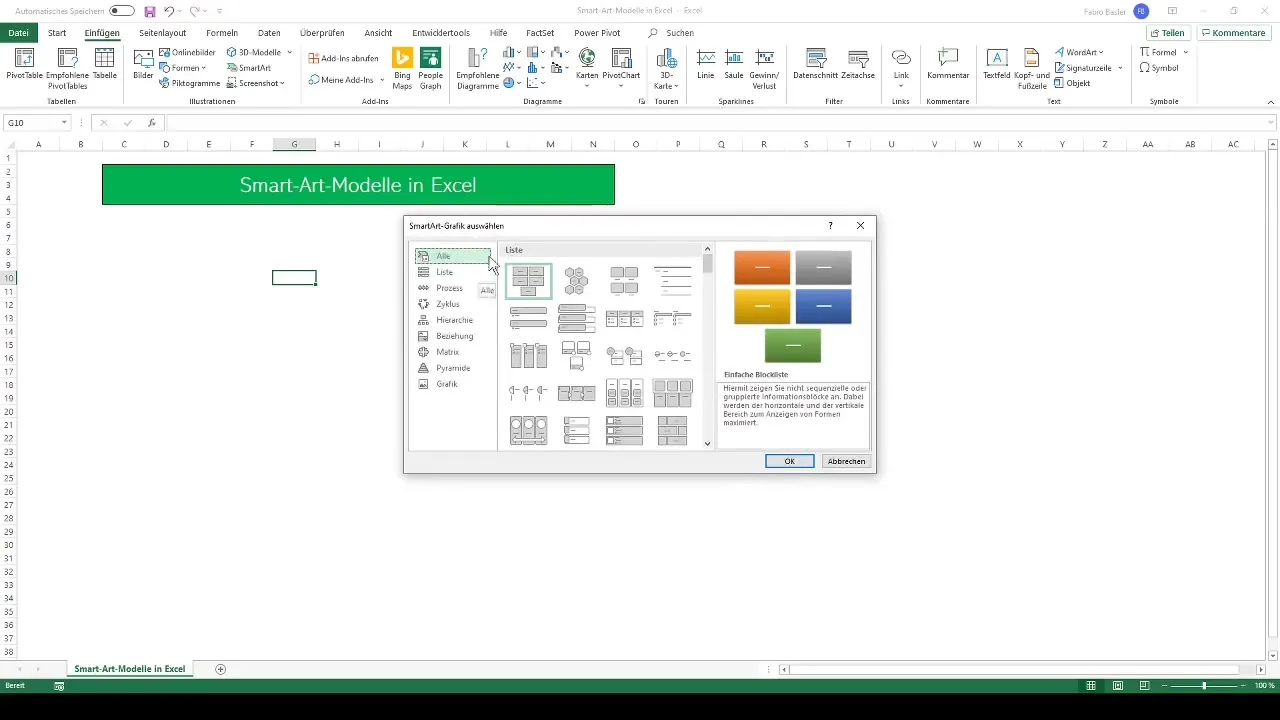The height and width of the screenshot is (720, 1280).
Task: Click the zoom slider in status bar
Action: (x=1204, y=686)
